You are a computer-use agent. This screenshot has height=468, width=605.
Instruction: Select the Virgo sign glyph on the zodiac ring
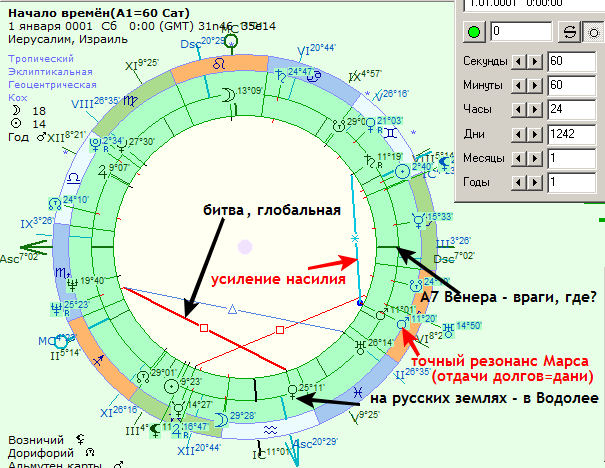pos(130,101)
